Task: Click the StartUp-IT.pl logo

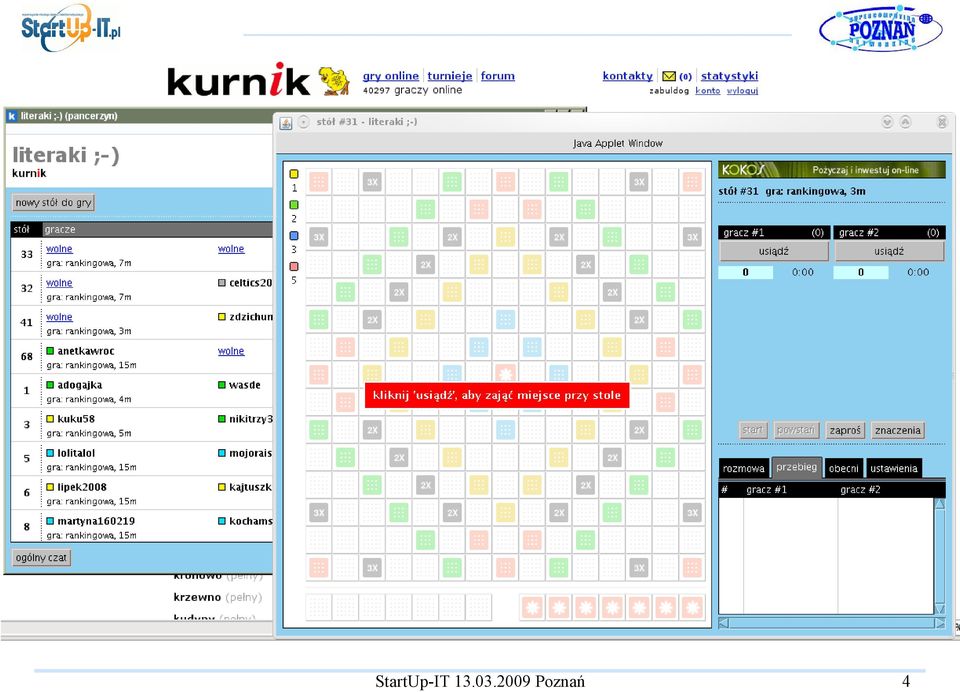Action: coord(71,28)
